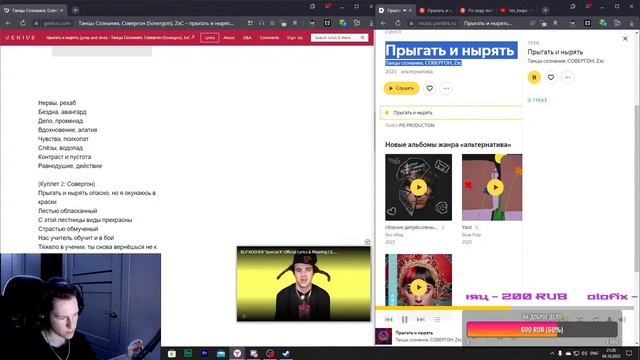This screenshot has height=360, width=640.
Task: Open translate extension in Genius window toolbar
Action: (342, 23)
